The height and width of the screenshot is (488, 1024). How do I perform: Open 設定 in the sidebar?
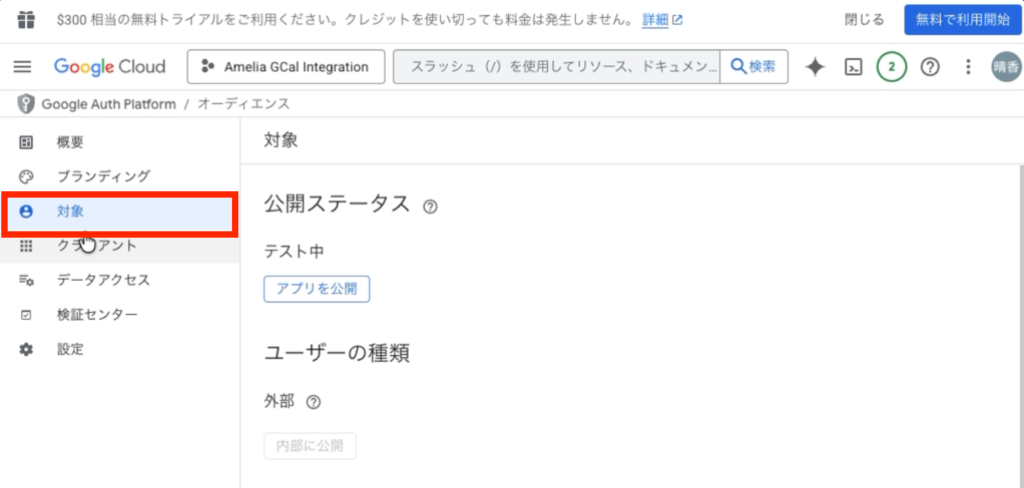click(70, 349)
